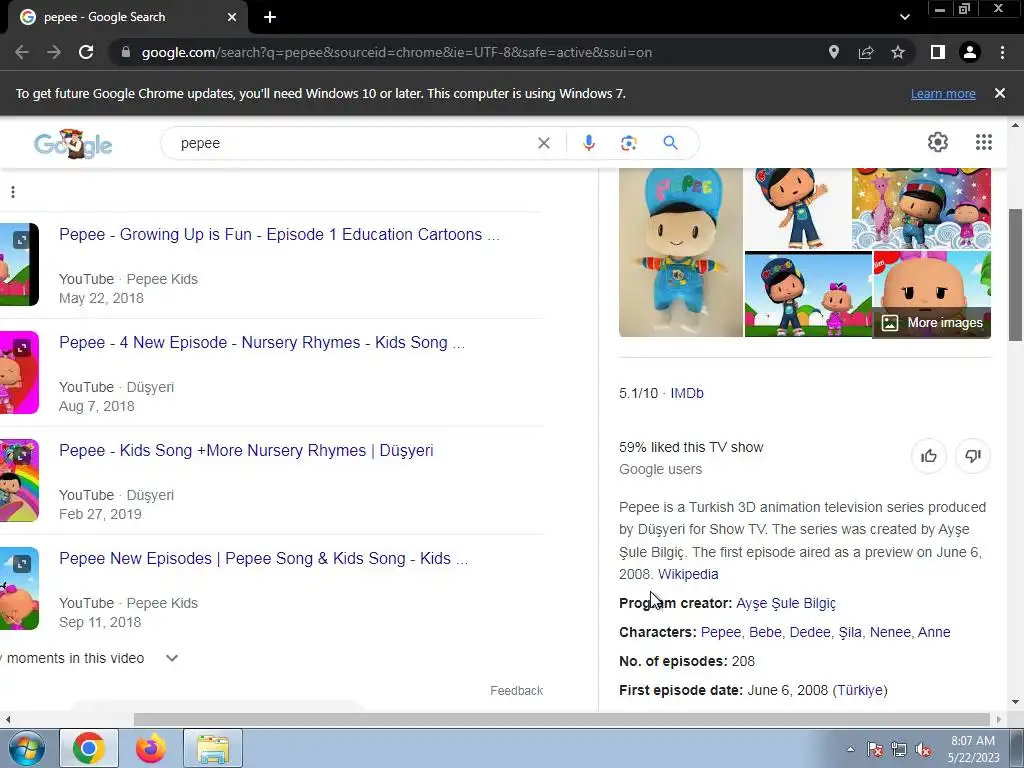Open Chrome profile menu

pyautogui.click(x=970, y=52)
